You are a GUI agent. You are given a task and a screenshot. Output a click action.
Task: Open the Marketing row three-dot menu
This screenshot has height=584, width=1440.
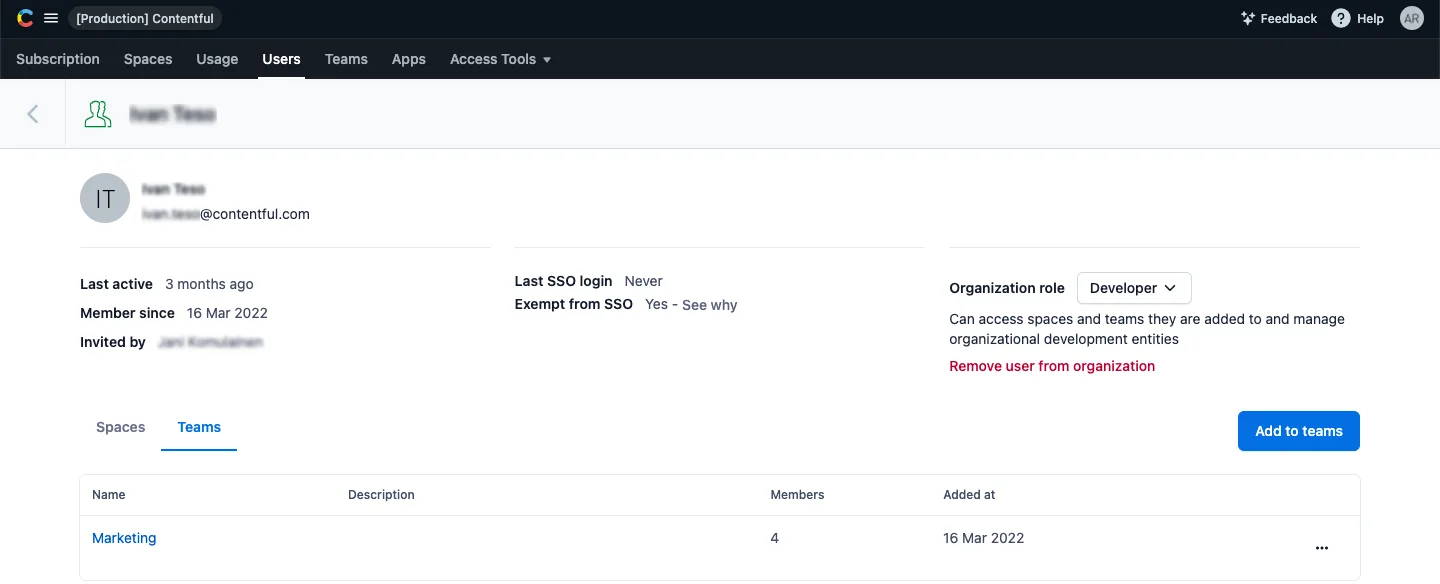[x=1322, y=548]
